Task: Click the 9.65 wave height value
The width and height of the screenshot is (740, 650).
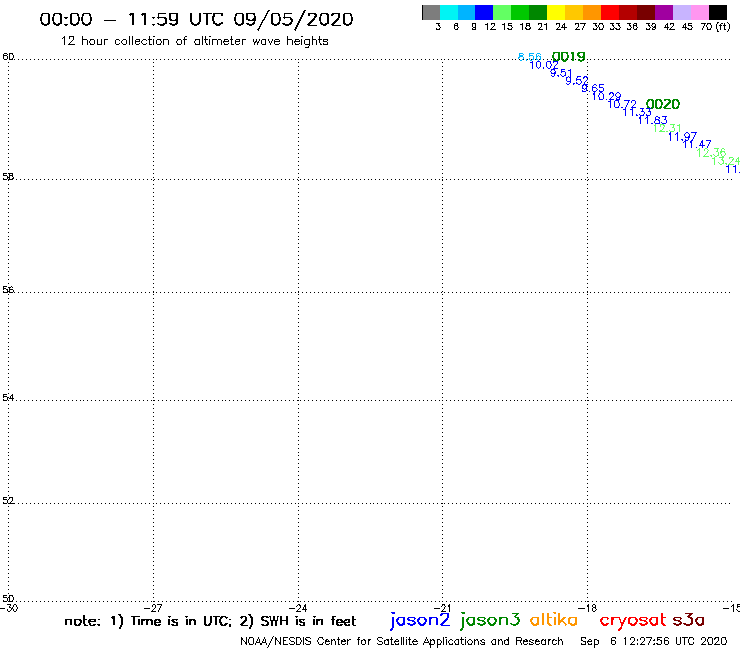Action: click(593, 88)
